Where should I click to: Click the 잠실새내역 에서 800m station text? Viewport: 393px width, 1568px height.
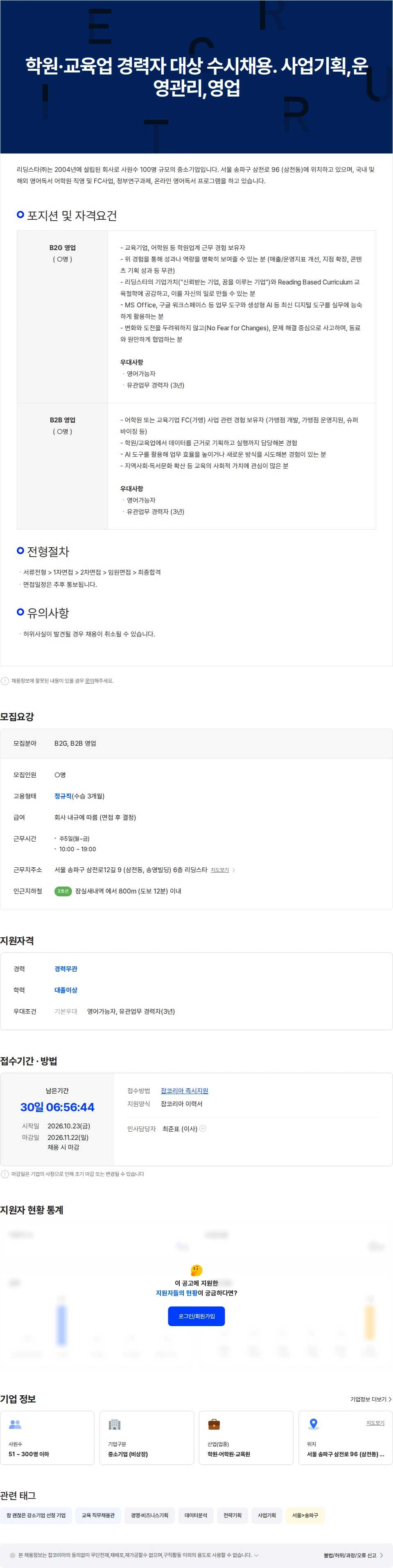pyautogui.click(x=129, y=891)
